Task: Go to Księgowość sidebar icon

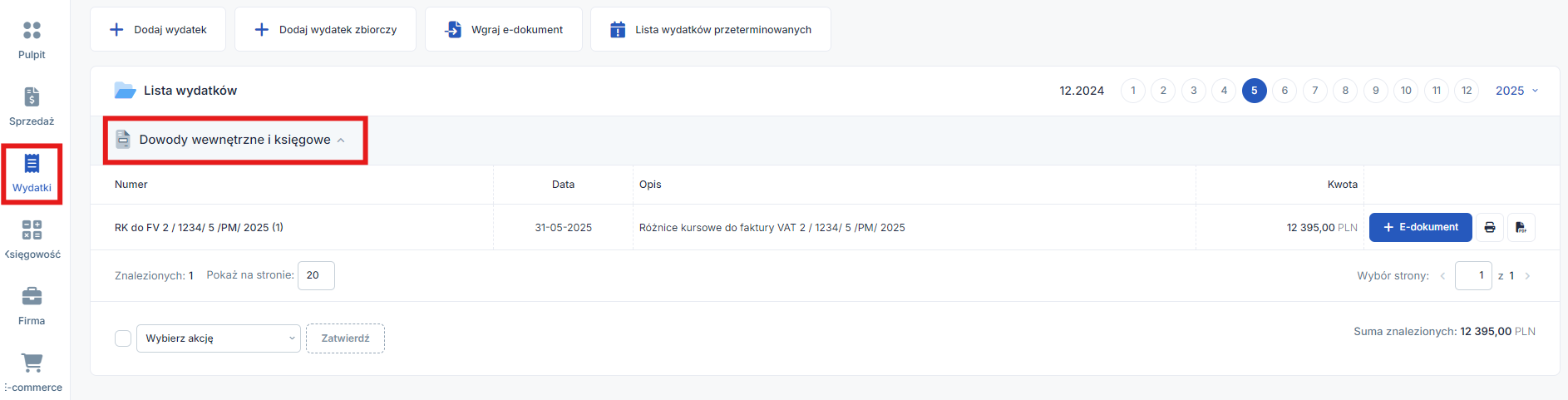Action: (32, 230)
